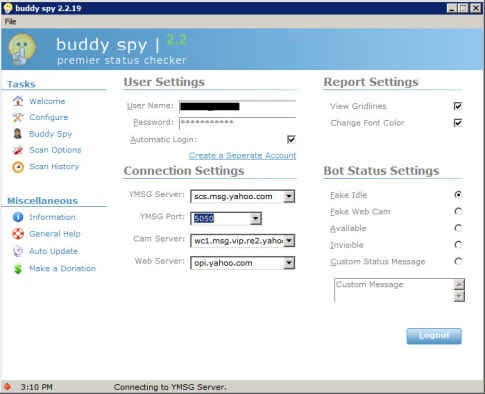Image resolution: width=485 pixels, height=394 pixels.
Task: Expand Cam Server dropdown arrow
Action: click(x=289, y=241)
